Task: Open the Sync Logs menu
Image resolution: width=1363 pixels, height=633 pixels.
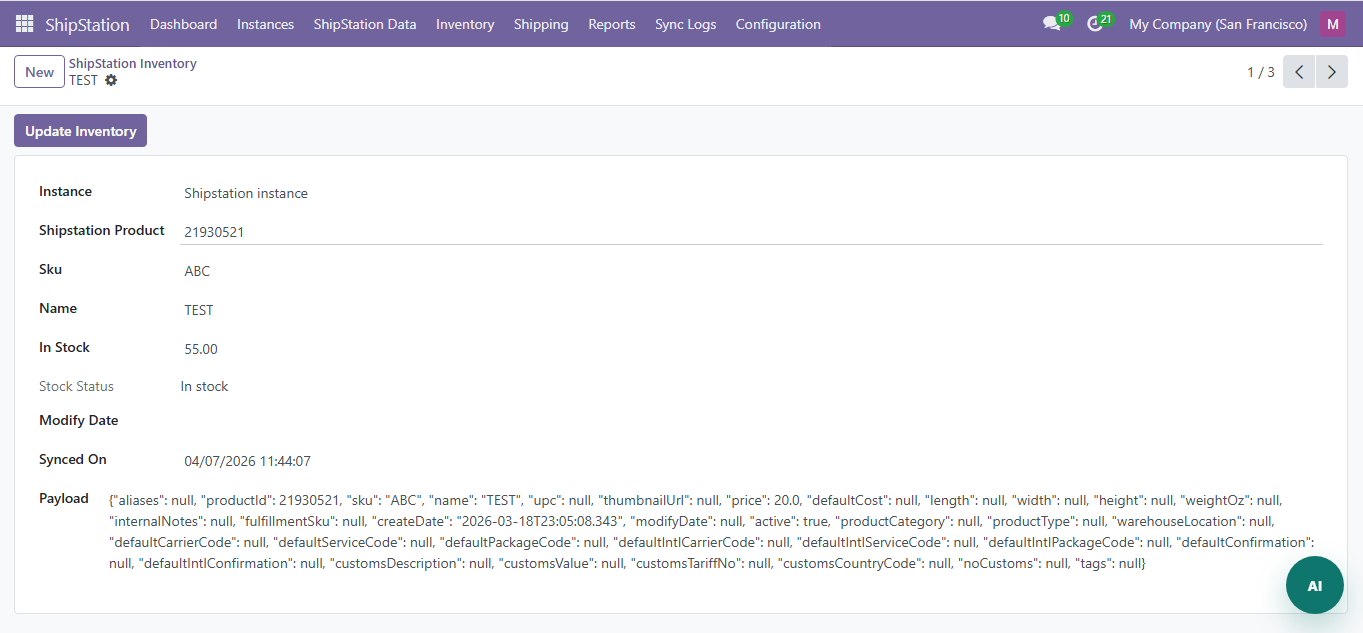Action: pyautogui.click(x=685, y=24)
